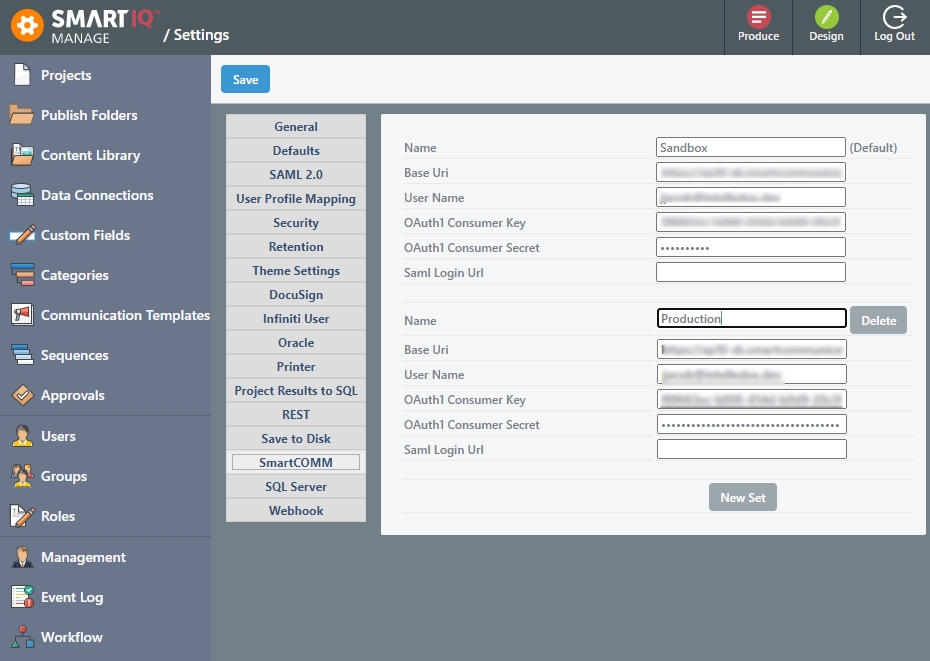Open Communication Templates page
Screen dimensions: 930x661
[125, 315]
